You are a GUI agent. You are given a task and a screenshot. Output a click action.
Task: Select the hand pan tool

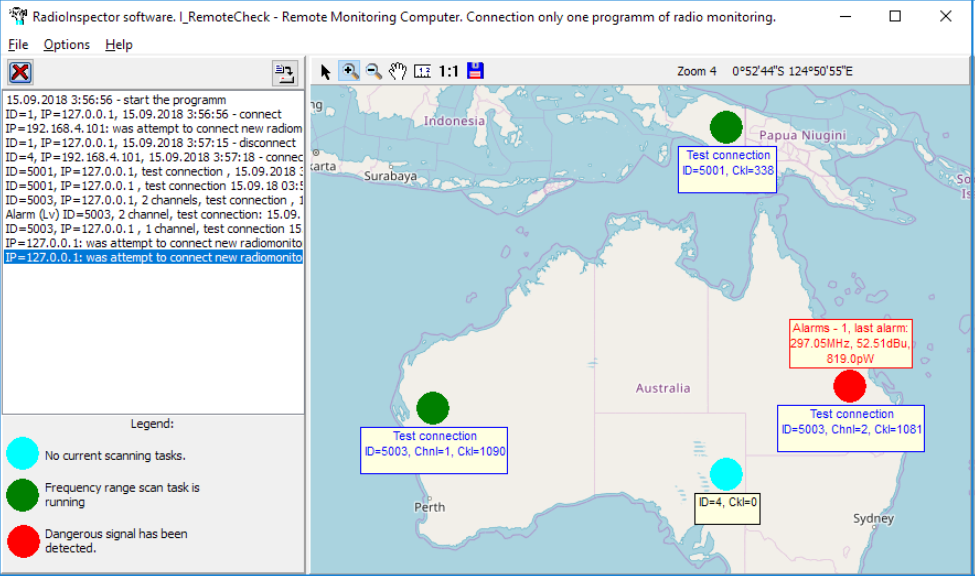tap(398, 72)
